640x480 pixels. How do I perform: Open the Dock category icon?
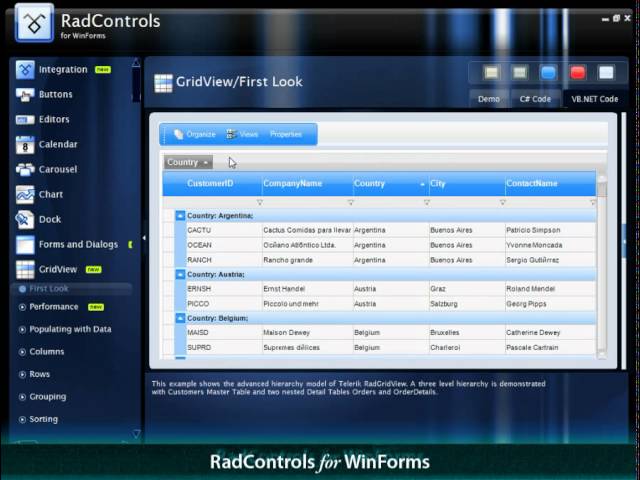click(x=25, y=220)
